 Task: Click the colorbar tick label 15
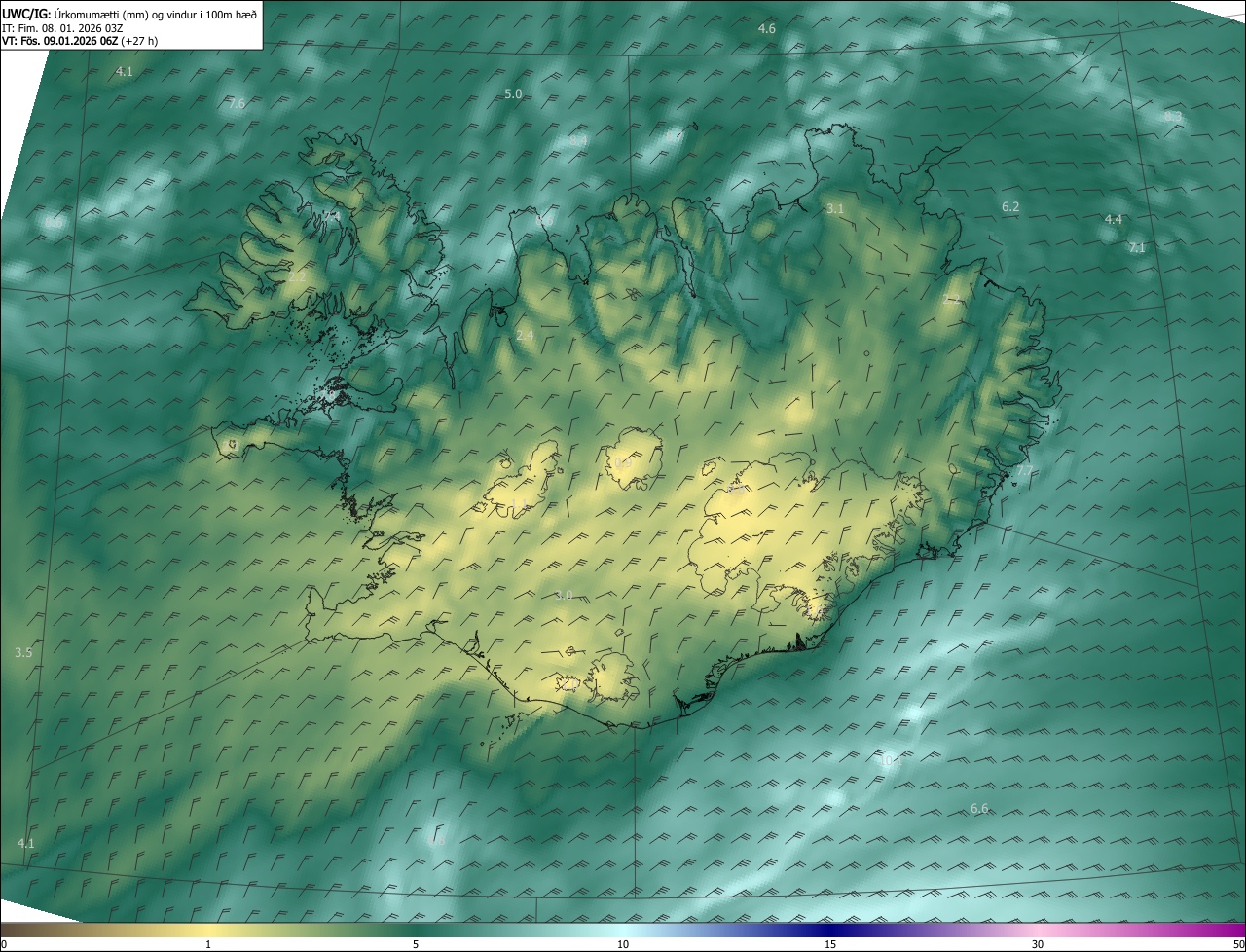830,944
